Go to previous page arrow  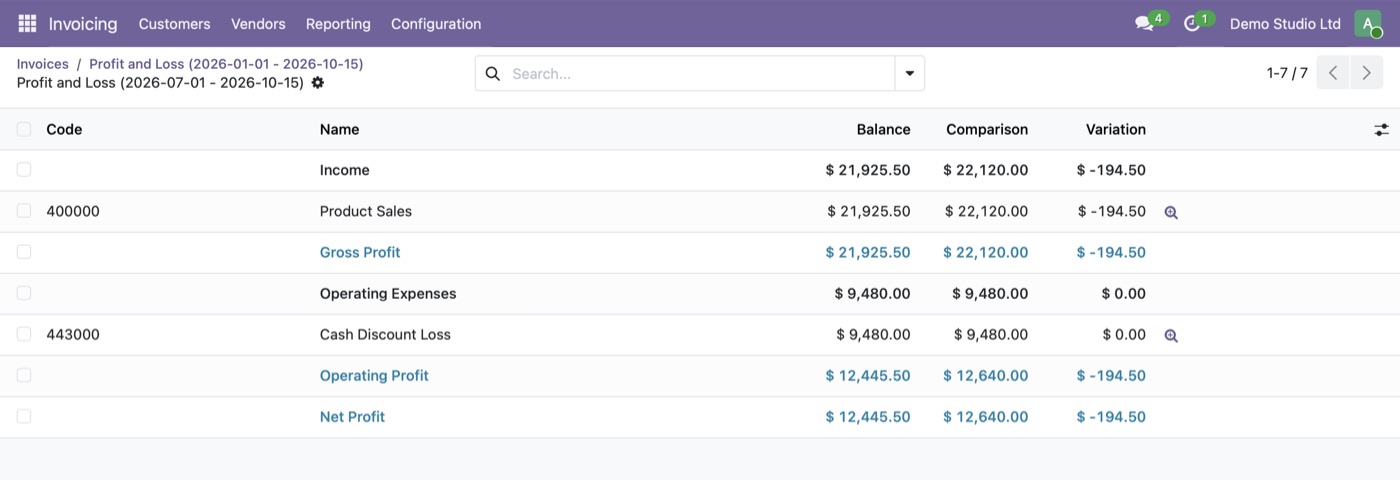pyautogui.click(x=1333, y=73)
